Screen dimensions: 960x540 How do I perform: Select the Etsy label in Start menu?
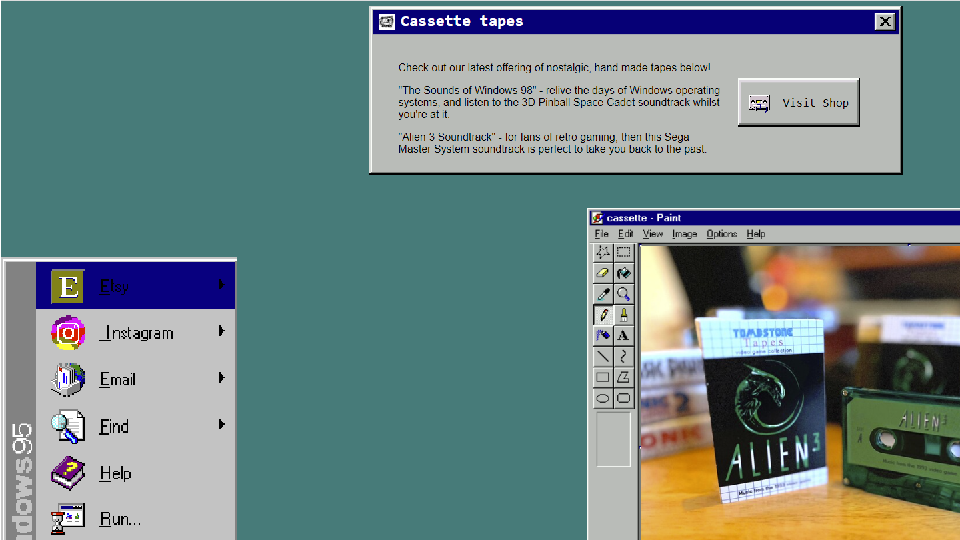coord(114,287)
